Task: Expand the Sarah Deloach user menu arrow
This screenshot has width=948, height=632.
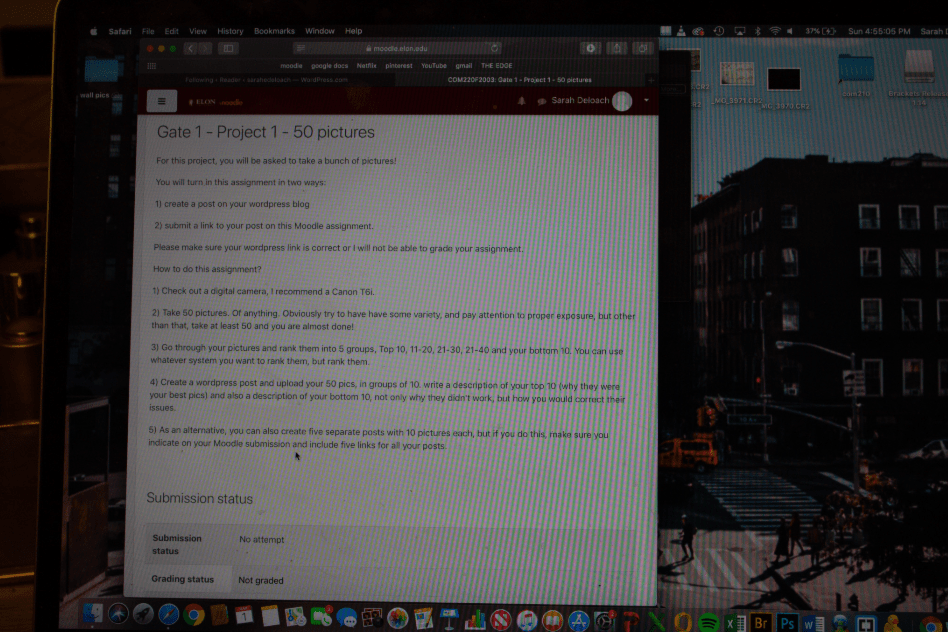Action: [x=647, y=101]
